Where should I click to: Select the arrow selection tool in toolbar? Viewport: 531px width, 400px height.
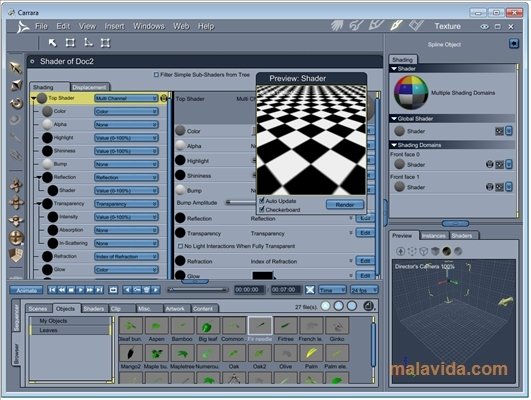click(52, 43)
